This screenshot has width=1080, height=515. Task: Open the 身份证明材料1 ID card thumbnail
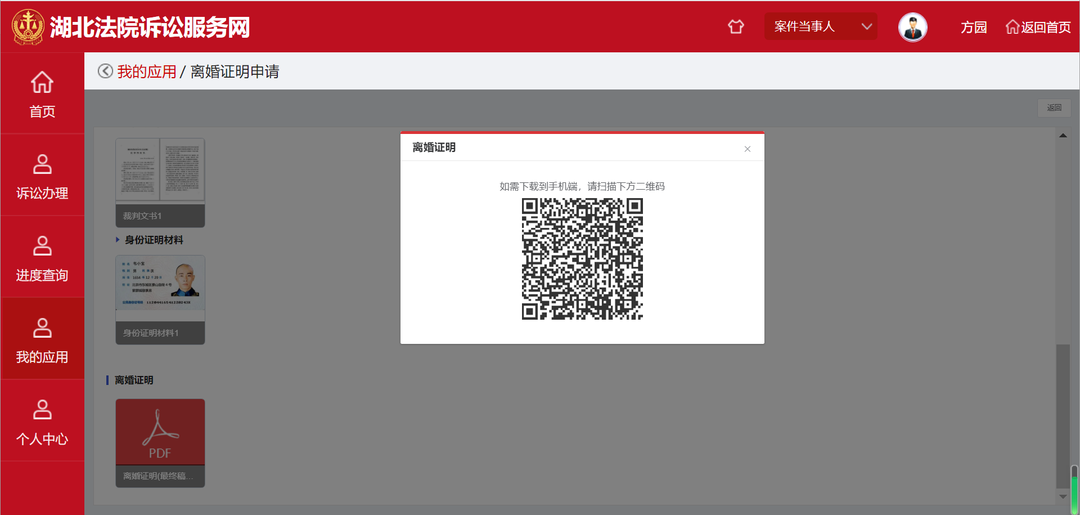click(160, 299)
